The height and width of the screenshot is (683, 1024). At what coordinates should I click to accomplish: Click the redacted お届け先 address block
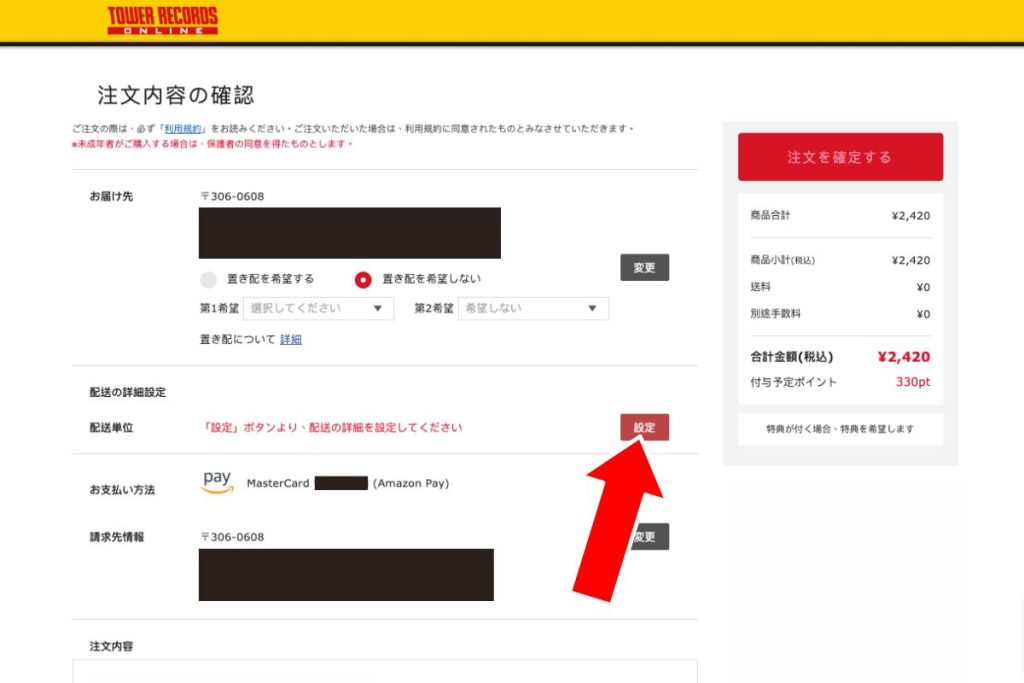349,233
